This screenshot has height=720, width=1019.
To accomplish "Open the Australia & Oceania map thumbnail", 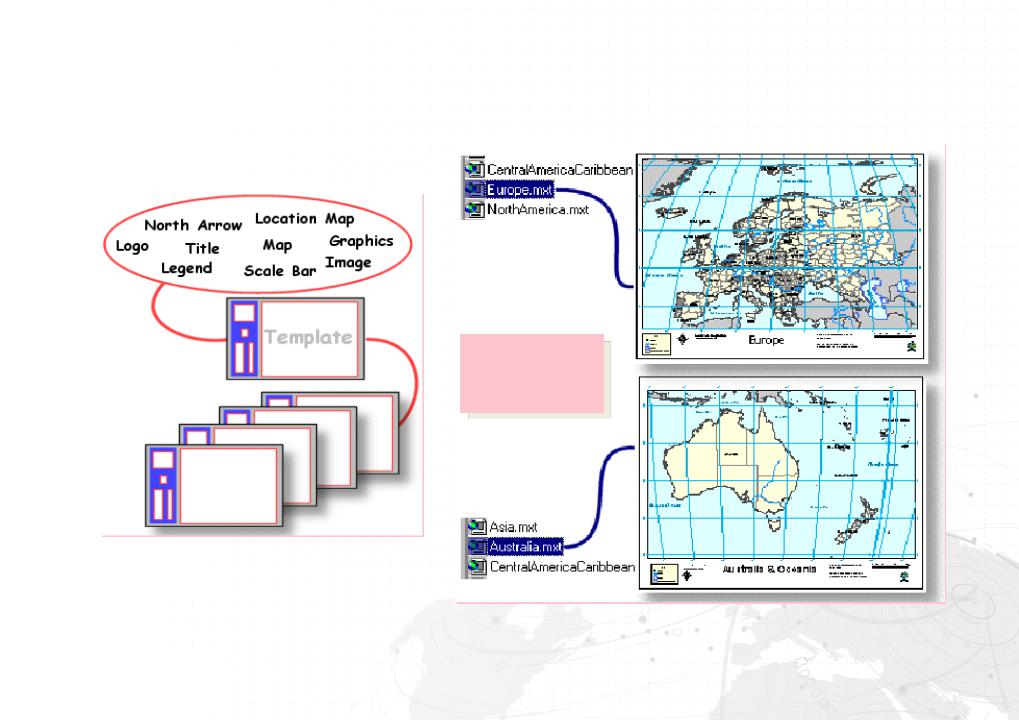I will tap(781, 483).
